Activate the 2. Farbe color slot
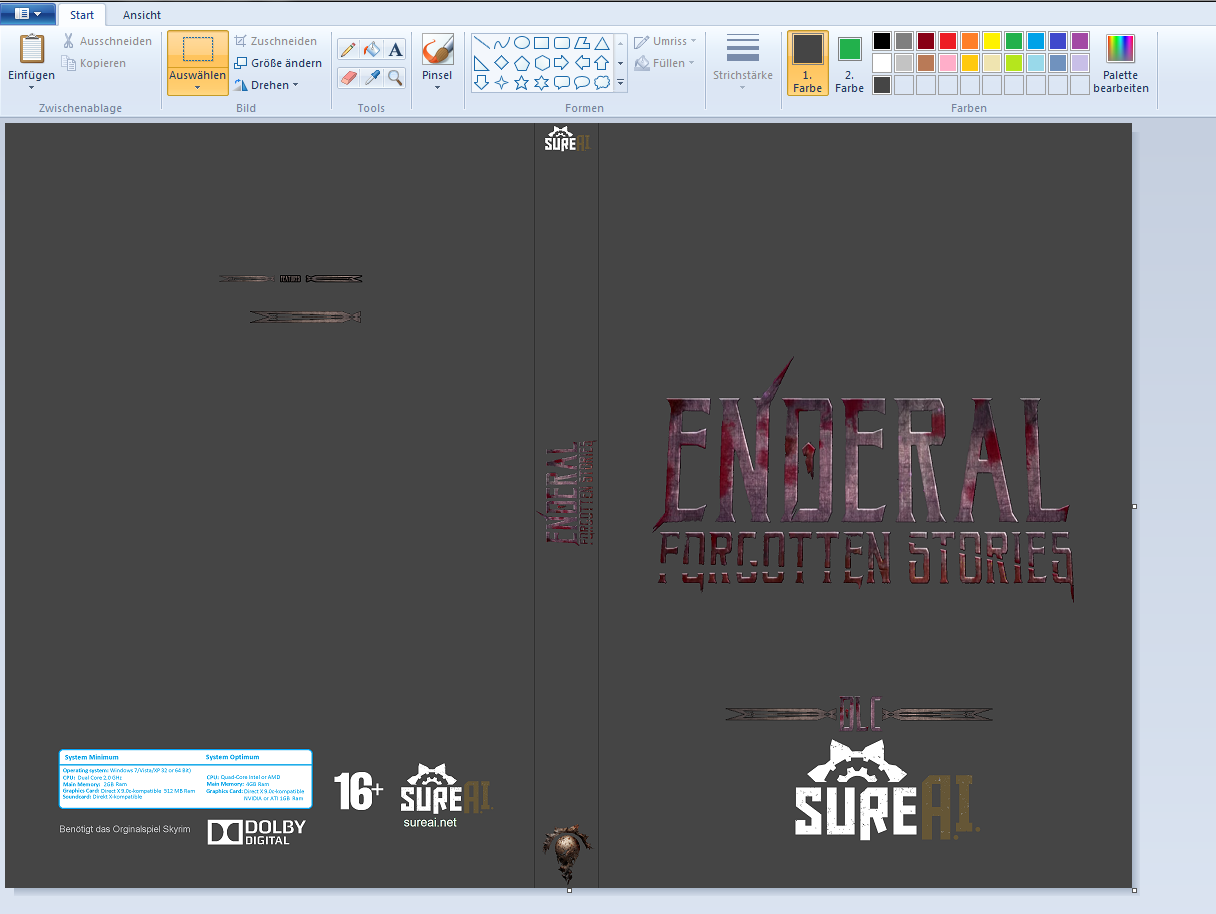Image resolution: width=1216 pixels, height=914 pixels. (849, 62)
